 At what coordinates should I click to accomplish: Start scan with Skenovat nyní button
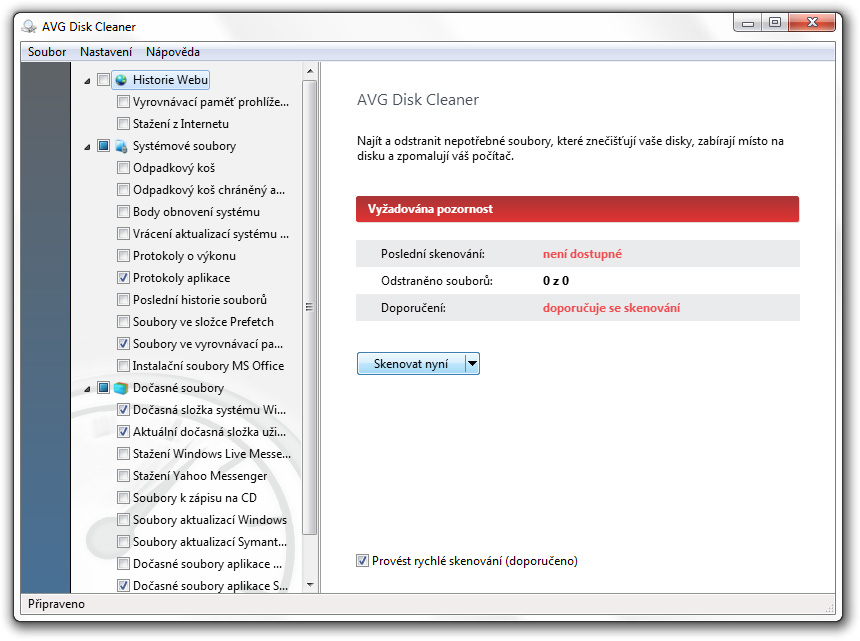(411, 364)
